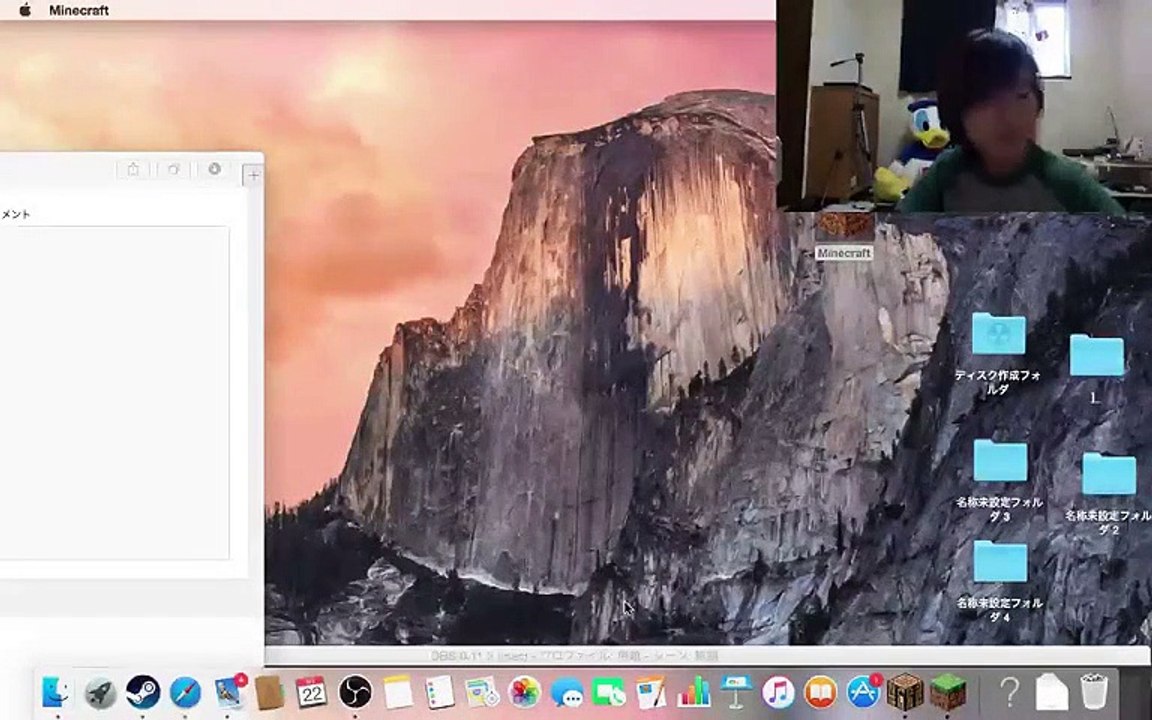
Task: Open Trash in the dock
Action: point(1094,692)
